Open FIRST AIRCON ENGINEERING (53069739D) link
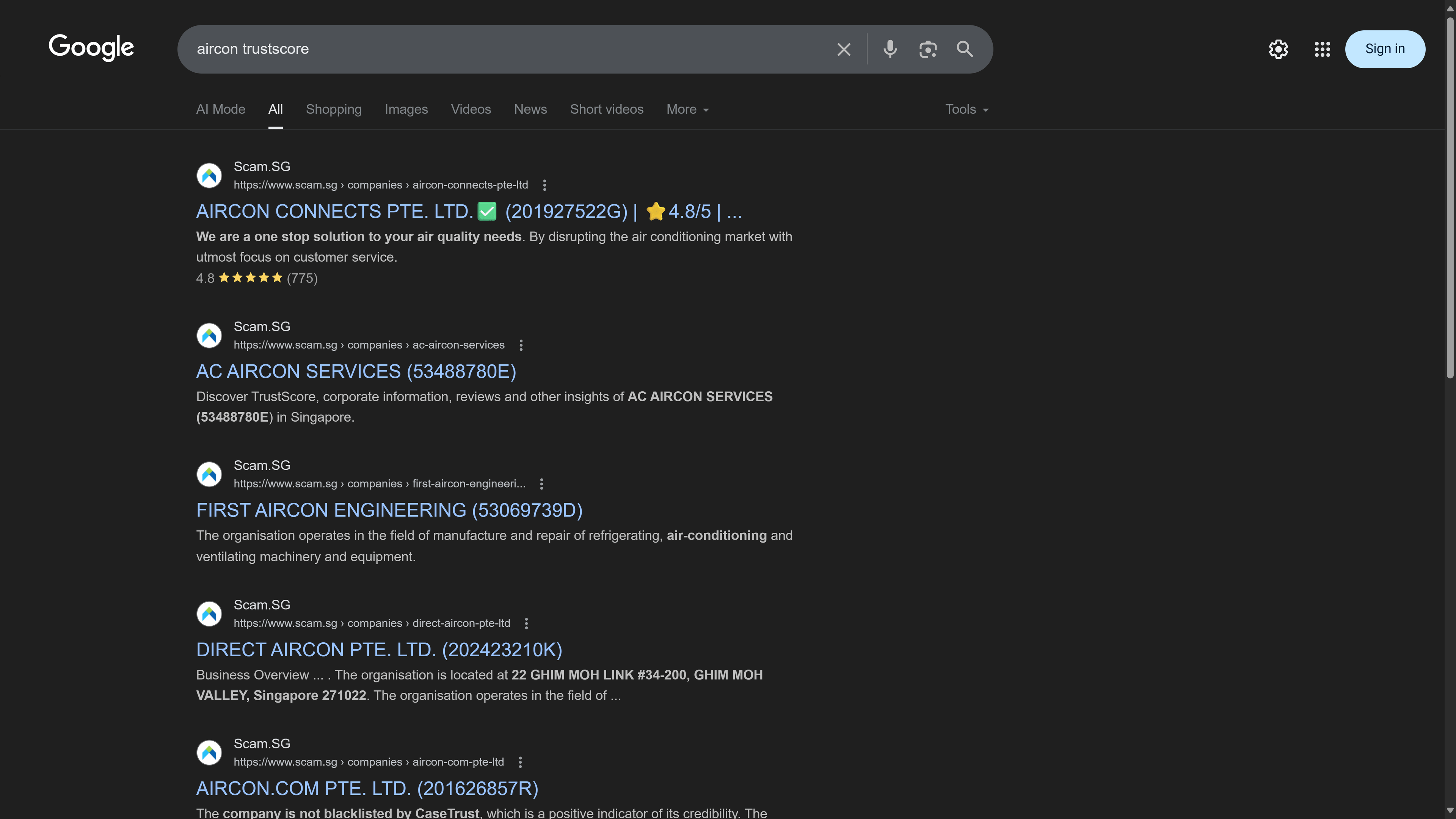This screenshot has width=1456, height=819. click(389, 510)
